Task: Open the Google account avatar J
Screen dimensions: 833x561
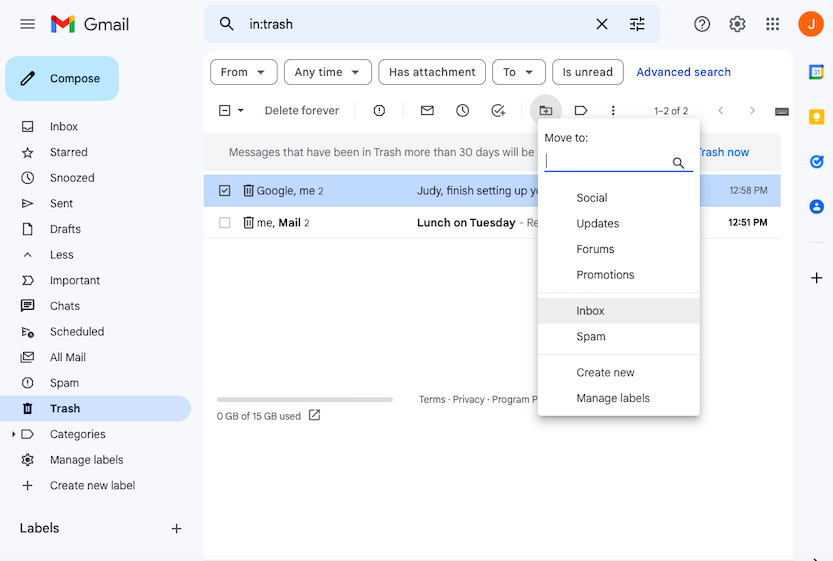Action: (811, 24)
